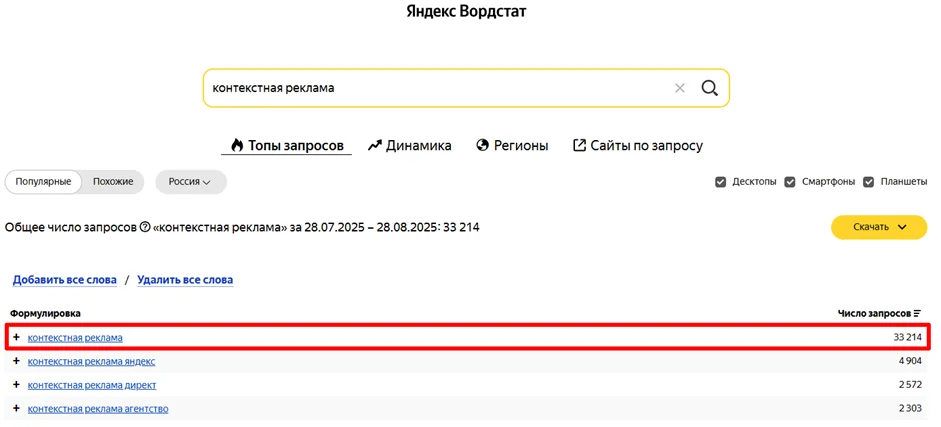
Task: Switch to Похожие queries
Action: pyautogui.click(x=113, y=182)
